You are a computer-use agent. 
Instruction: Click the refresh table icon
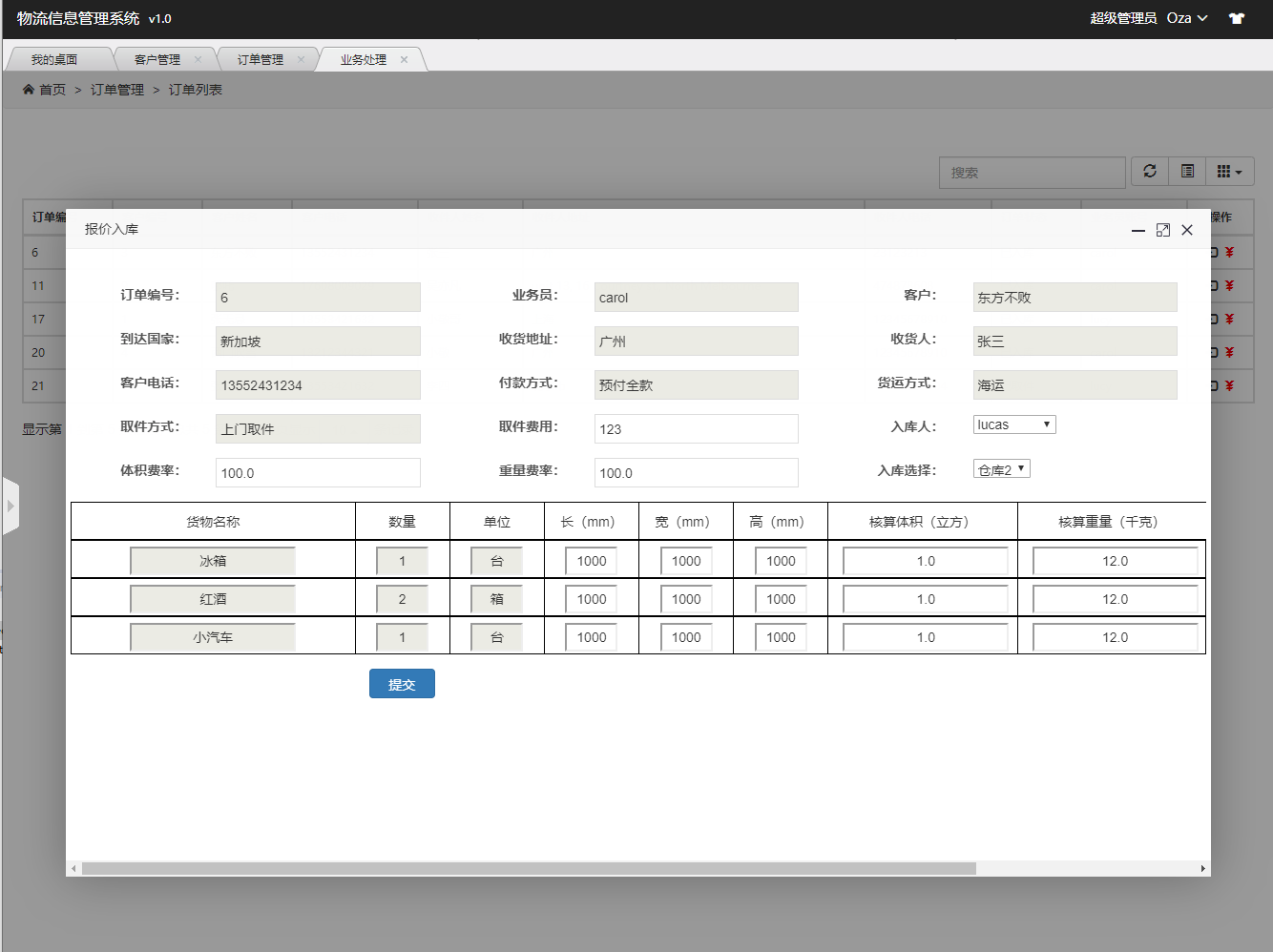tap(1150, 172)
